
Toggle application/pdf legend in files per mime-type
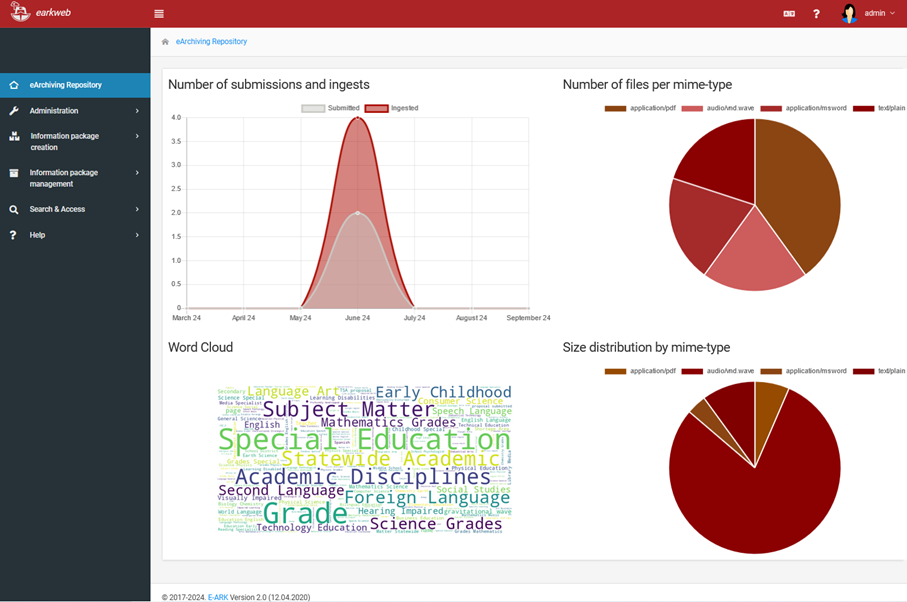pyautogui.click(x=640, y=108)
